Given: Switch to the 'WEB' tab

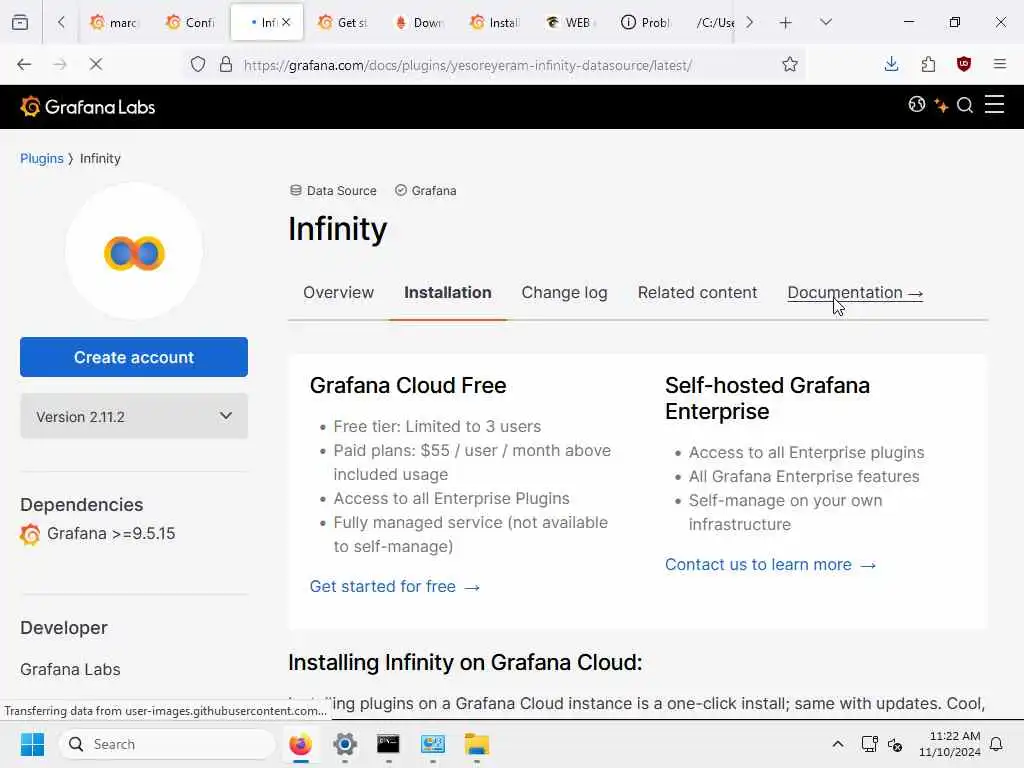Looking at the screenshot, I should pyautogui.click(x=569, y=23).
